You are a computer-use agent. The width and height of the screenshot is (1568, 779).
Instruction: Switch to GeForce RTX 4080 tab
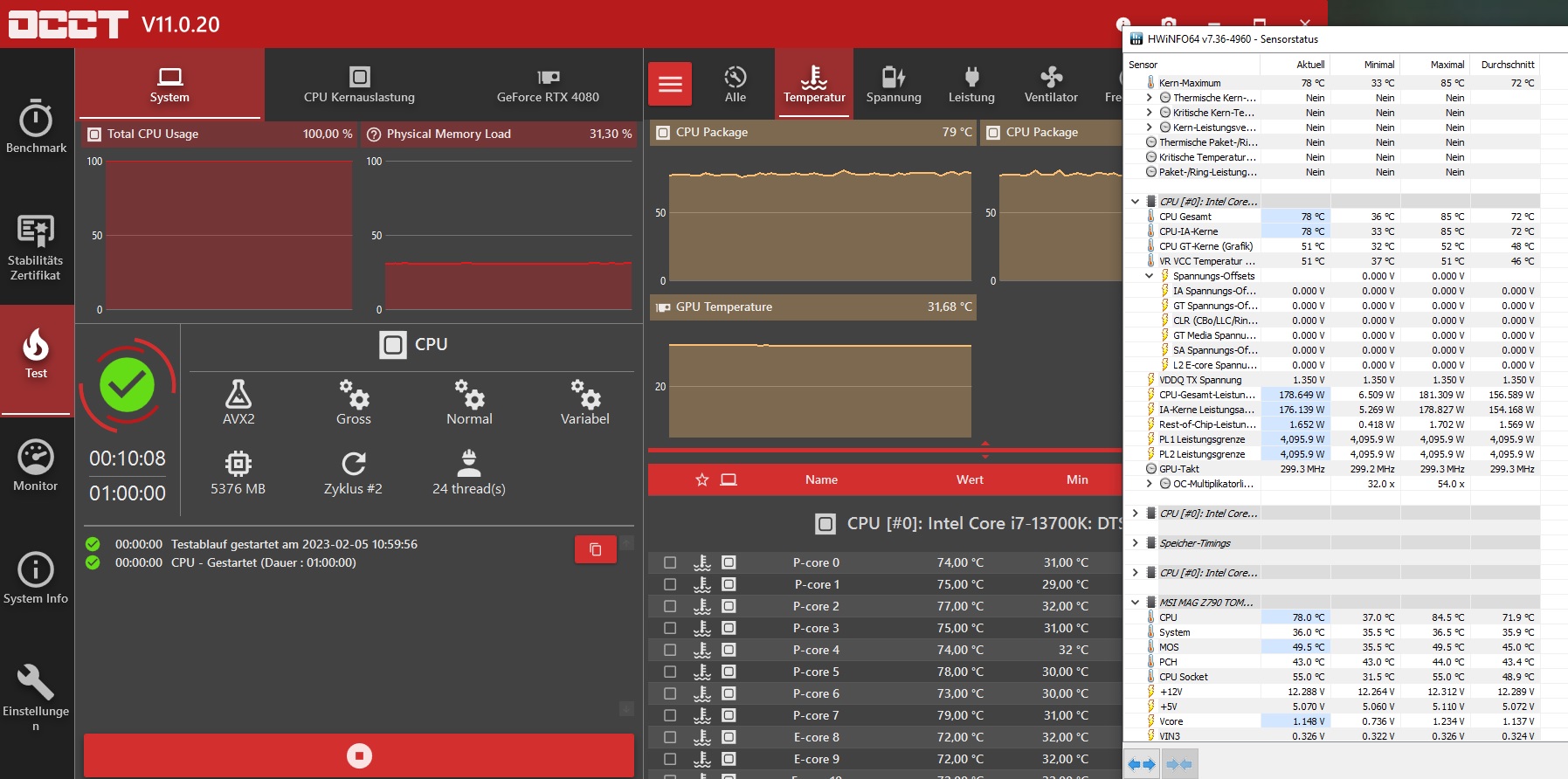click(x=548, y=85)
